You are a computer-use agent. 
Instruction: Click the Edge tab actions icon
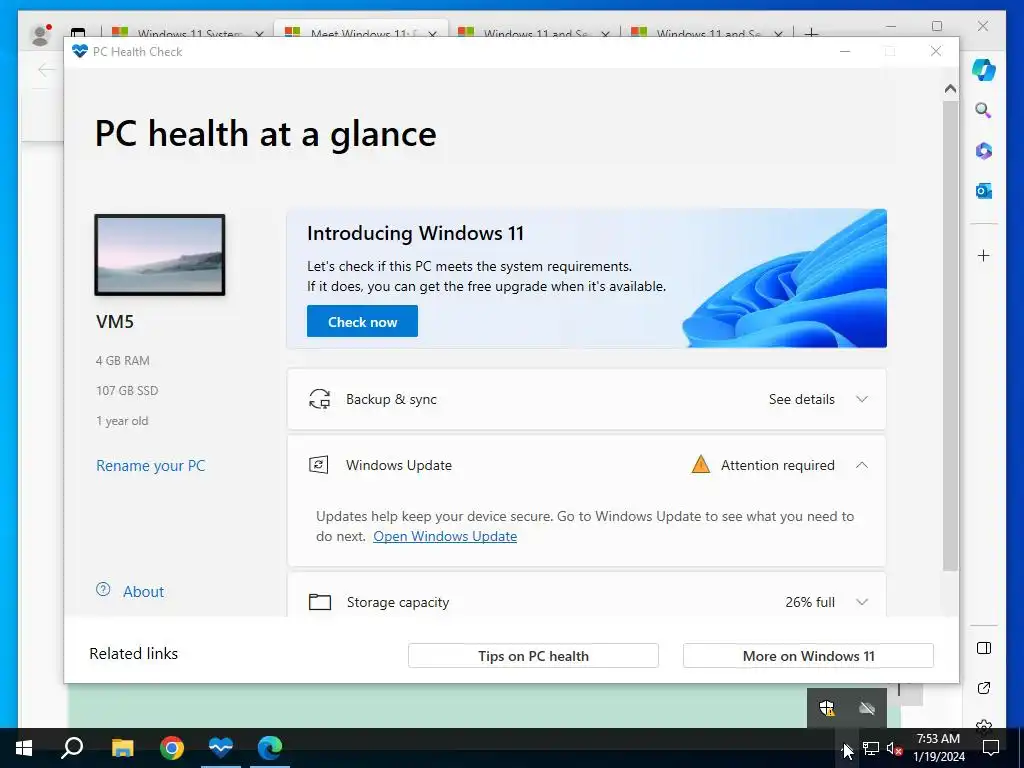coord(78,33)
